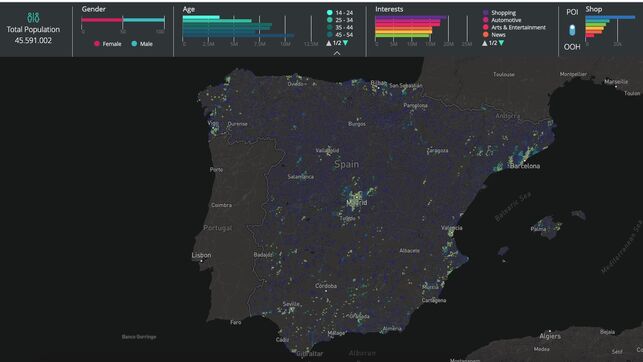Go to next page of Interests legend
This screenshot has height=362, width=643.
pyautogui.click(x=501, y=43)
